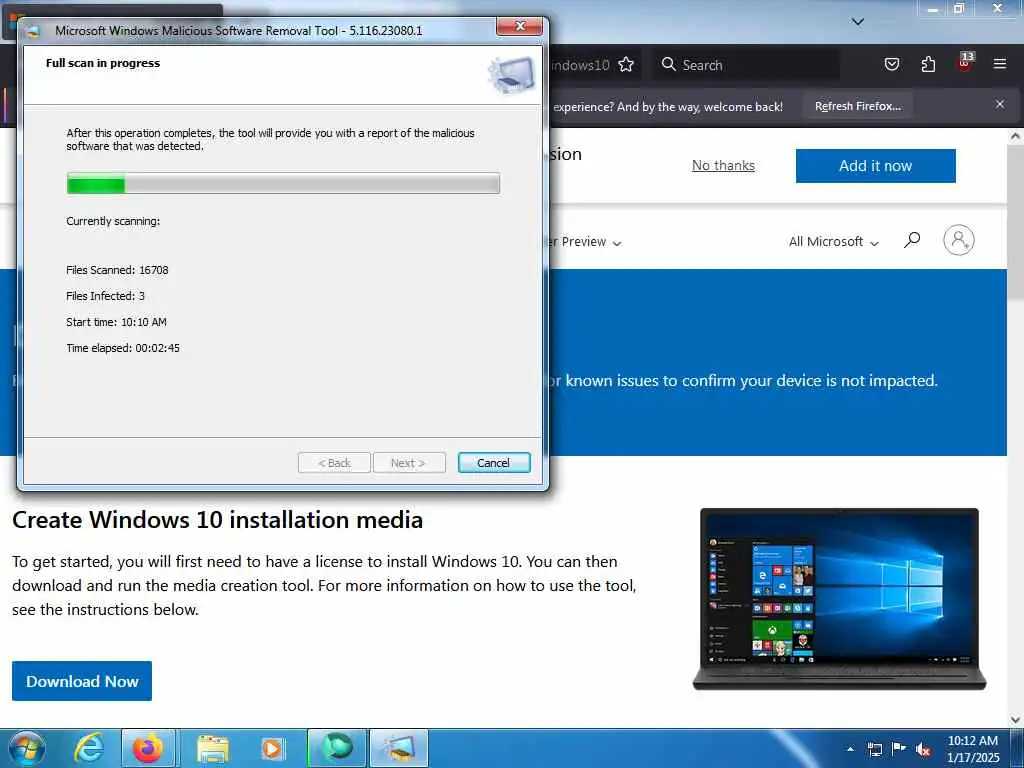Viewport: 1024px width, 768px height.
Task: Click the disabled Next button in wizard
Action: [x=409, y=462]
